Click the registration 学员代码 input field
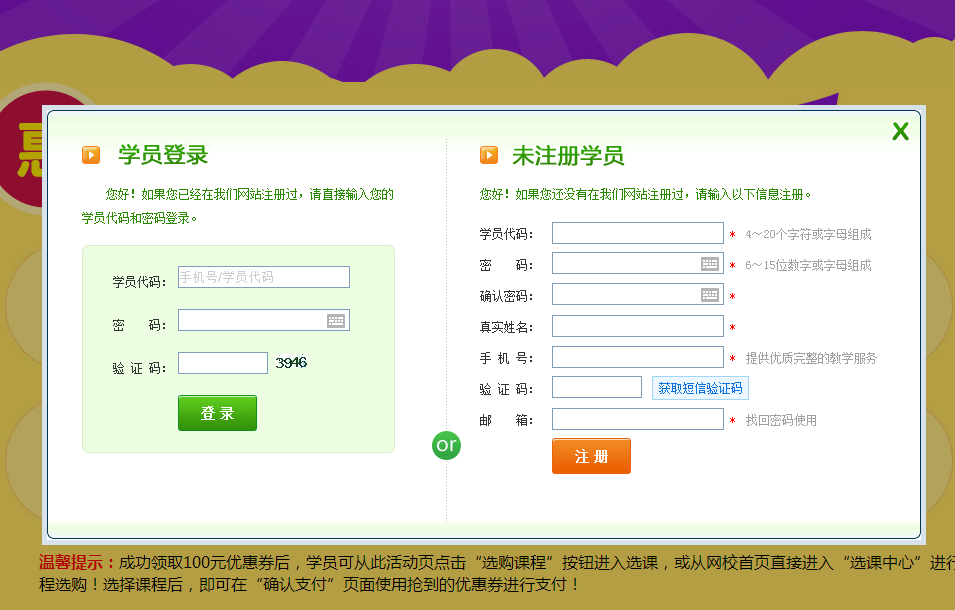 (x=637, y=233)
